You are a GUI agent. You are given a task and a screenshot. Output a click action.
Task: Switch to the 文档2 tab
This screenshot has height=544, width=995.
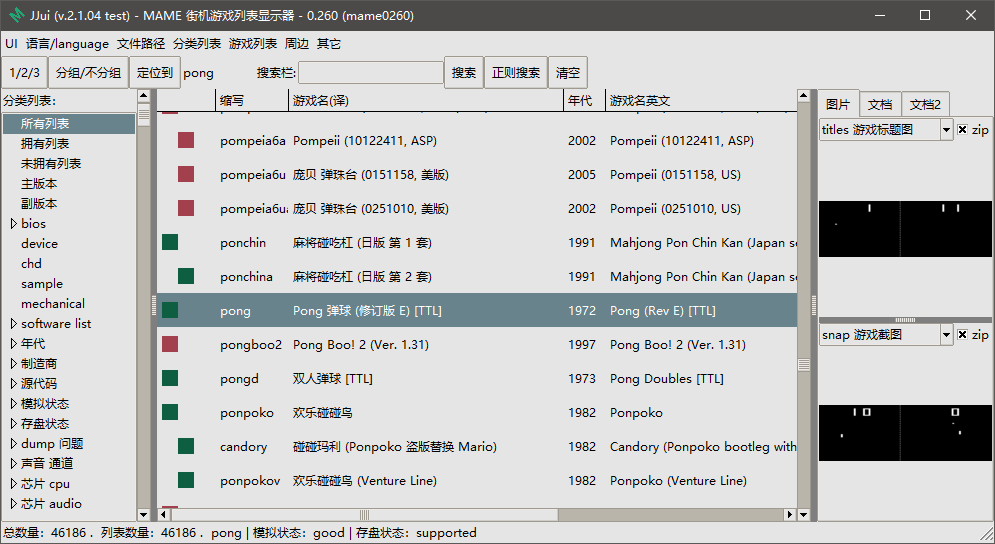925,105
